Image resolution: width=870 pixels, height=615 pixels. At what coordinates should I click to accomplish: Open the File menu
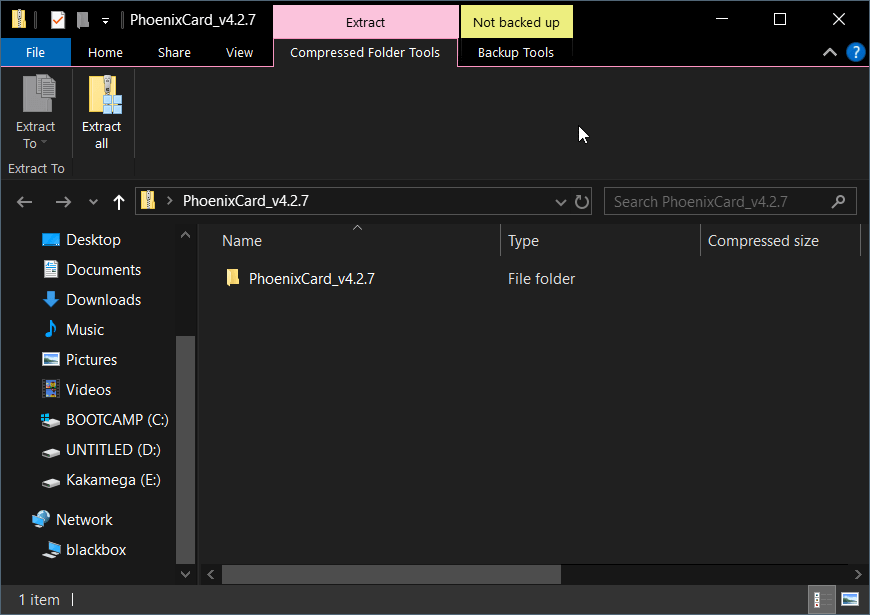36,53
